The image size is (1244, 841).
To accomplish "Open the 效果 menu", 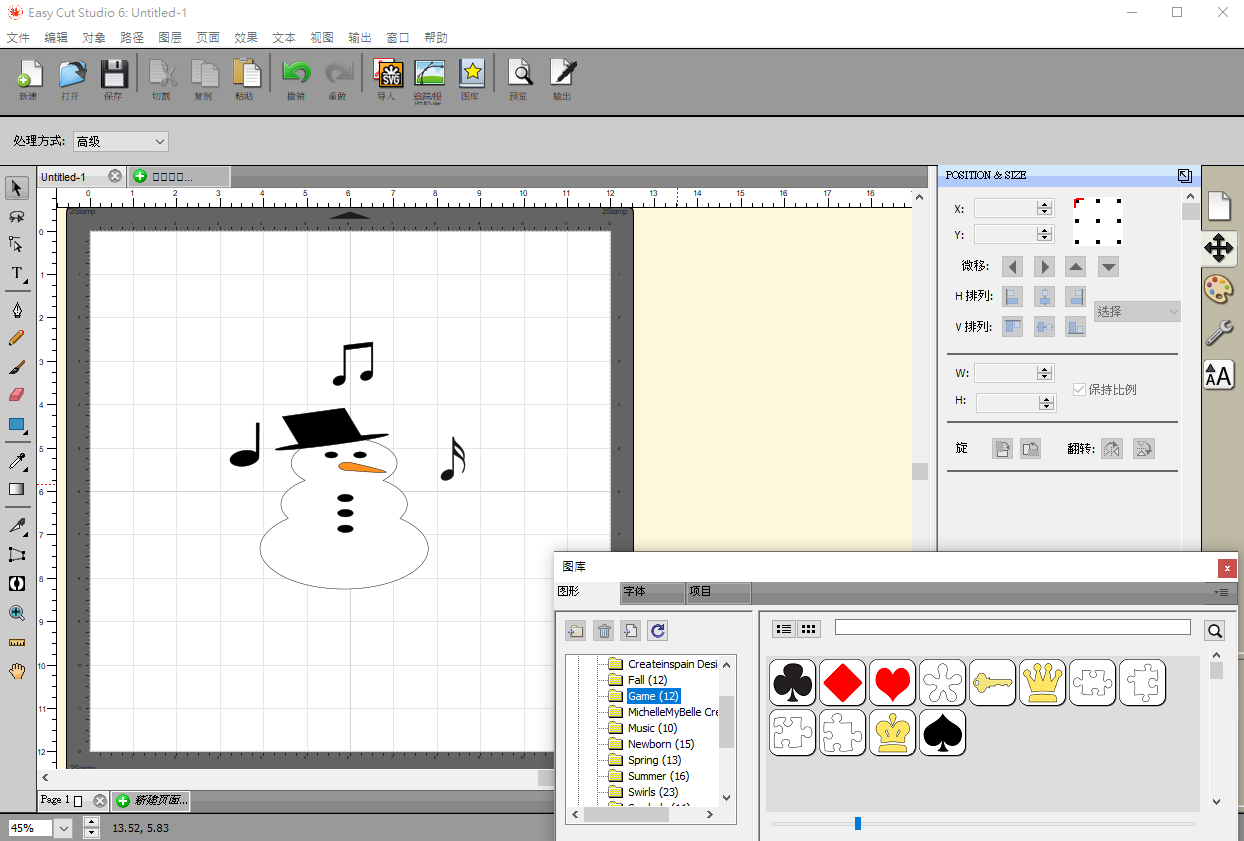I will tap(246, 38).
